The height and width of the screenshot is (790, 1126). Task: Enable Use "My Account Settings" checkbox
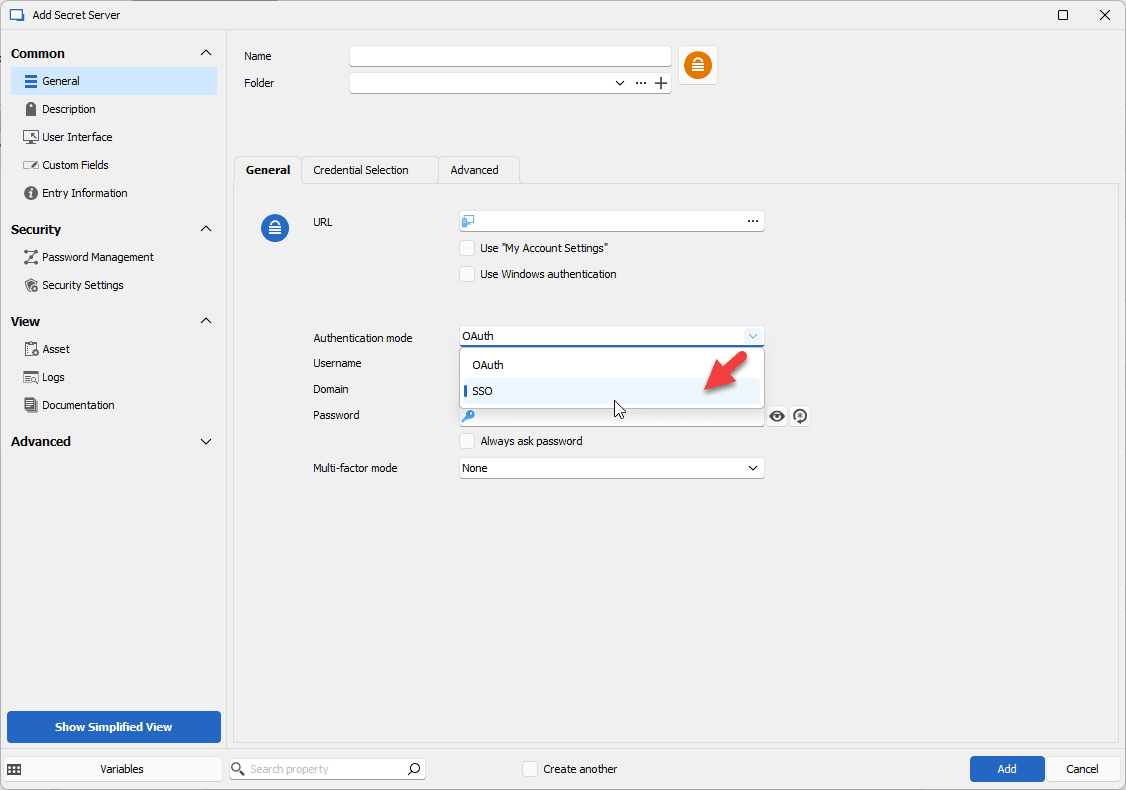[x=467, y=248]
